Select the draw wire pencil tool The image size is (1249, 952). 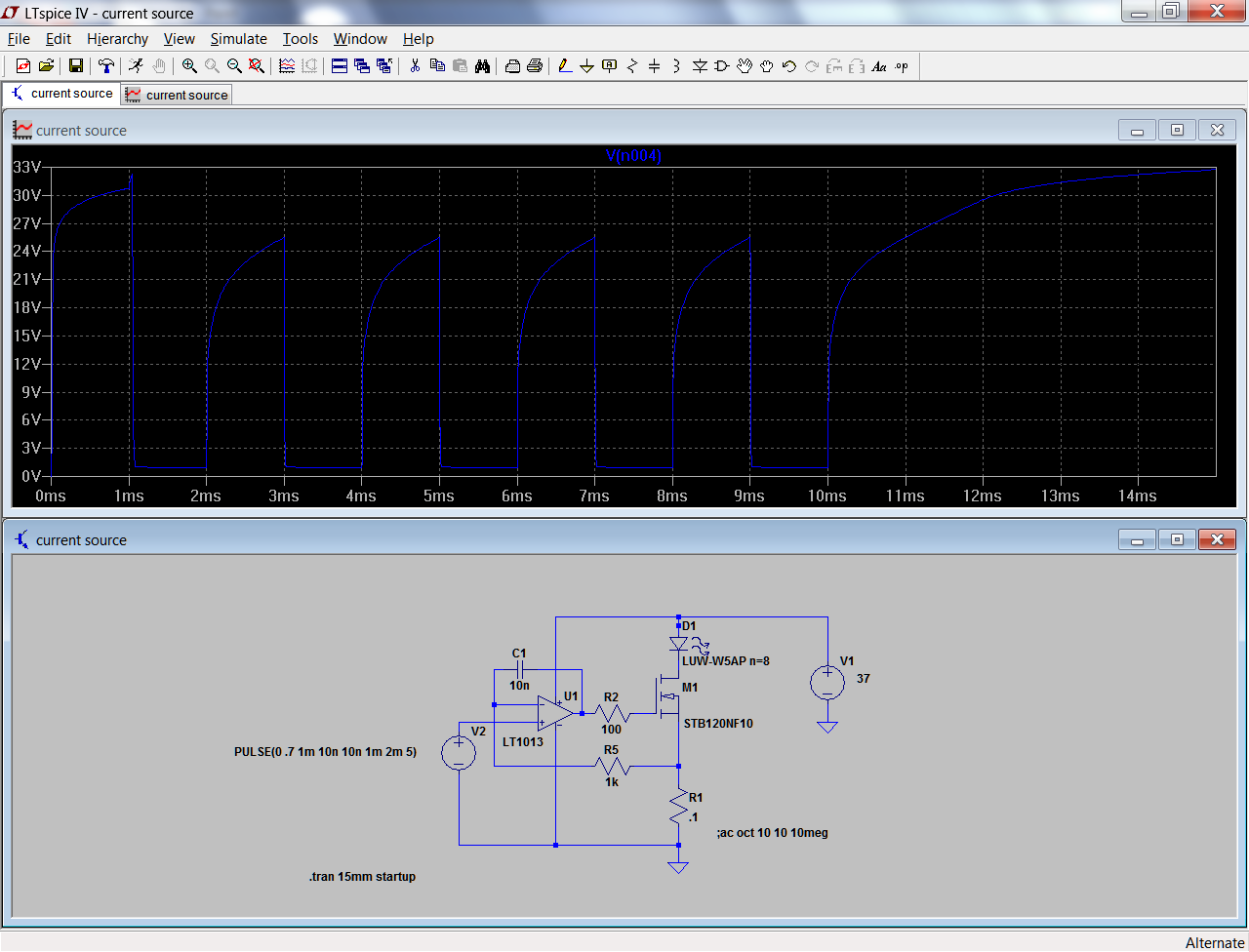click(564, 66)
